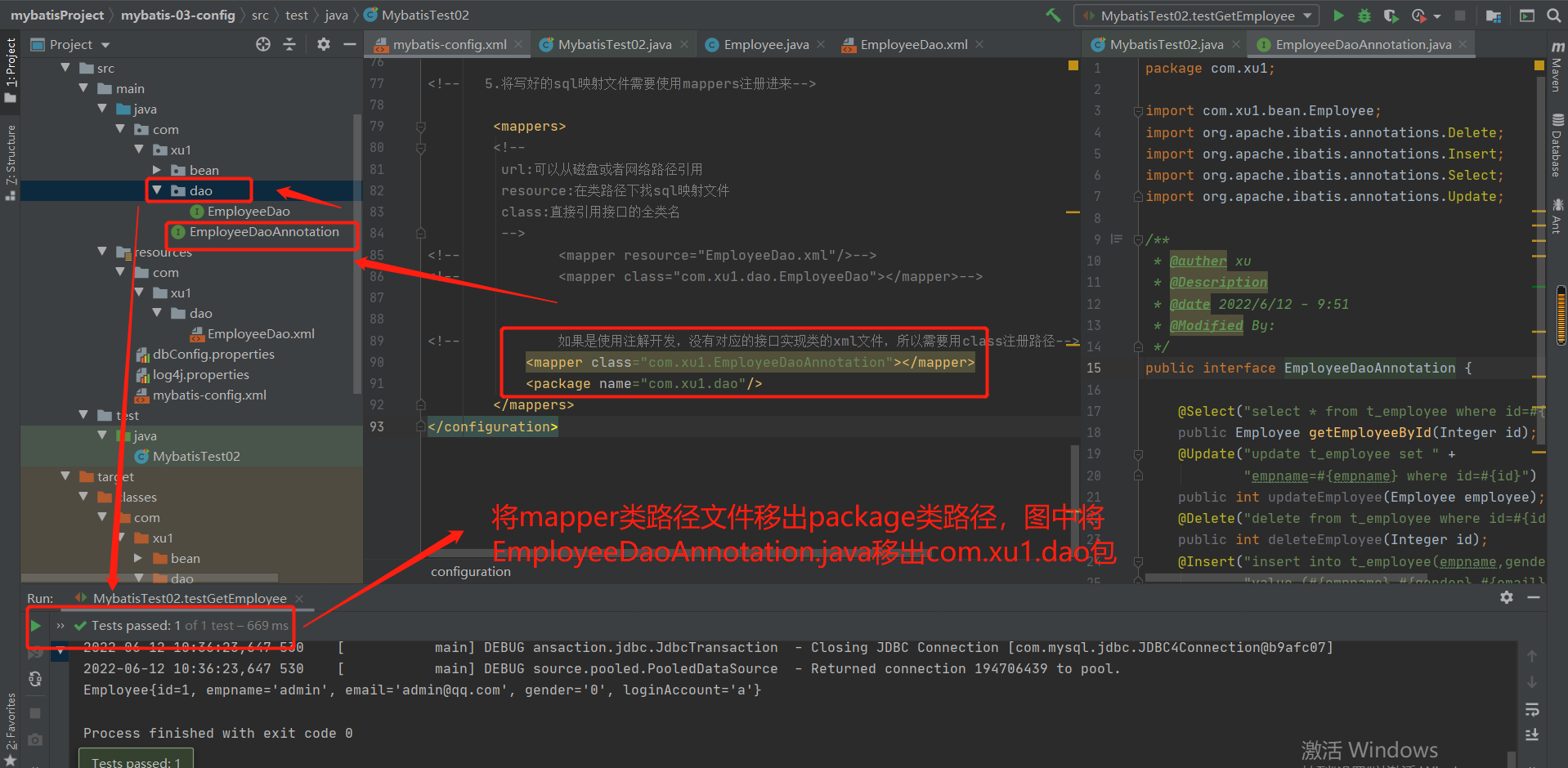The image size is (1568, 768).
Task: Hide the Project tool window
Action: coord(350,44)
